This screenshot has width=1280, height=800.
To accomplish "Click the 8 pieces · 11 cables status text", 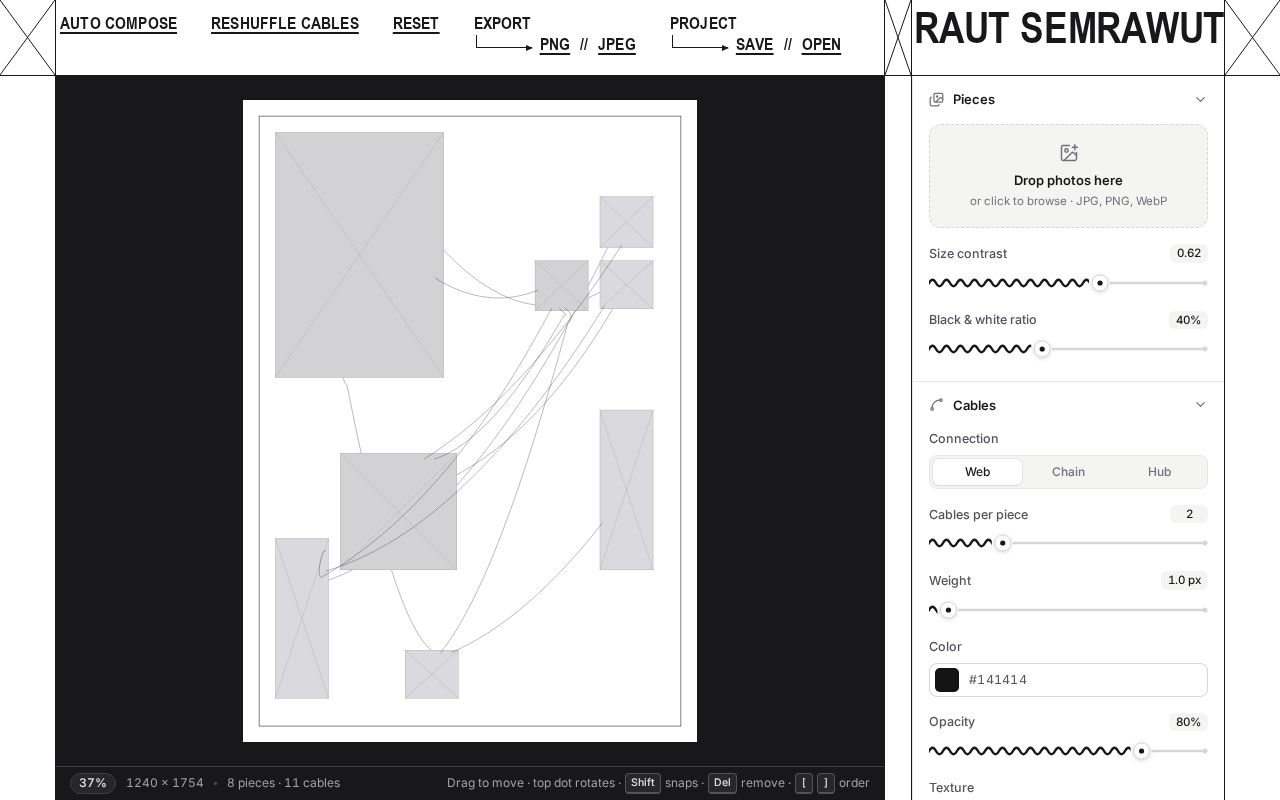I will point(284,783).
